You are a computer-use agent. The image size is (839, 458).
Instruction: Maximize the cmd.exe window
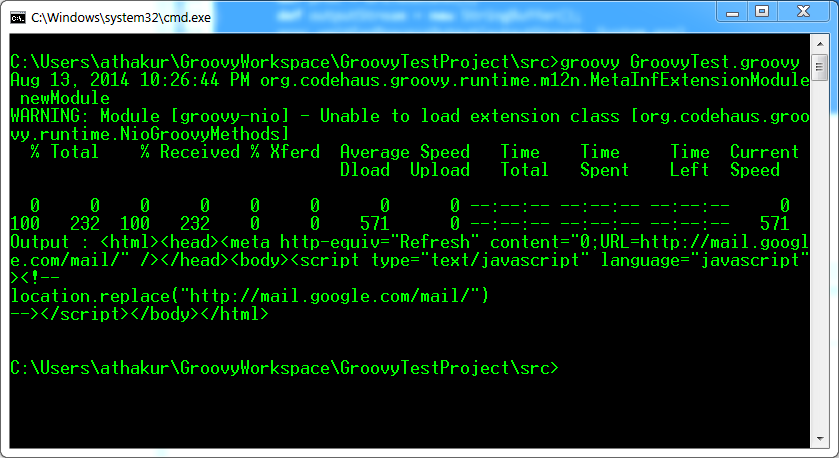click(x=762, y=12)
